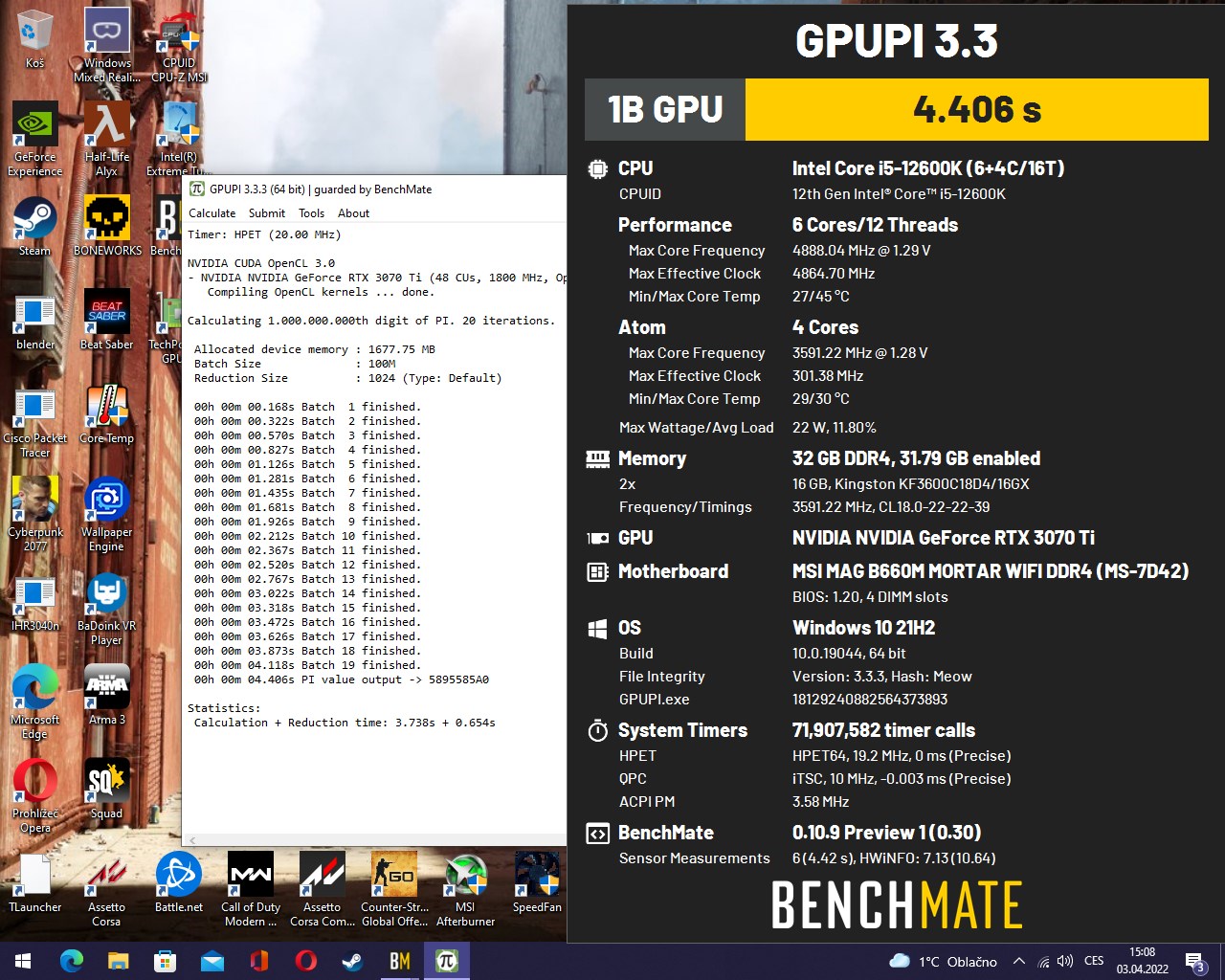The image size is (1225, 980).
Task: Open BONEWORKS desktop shortcut
Action: (107, 226)
